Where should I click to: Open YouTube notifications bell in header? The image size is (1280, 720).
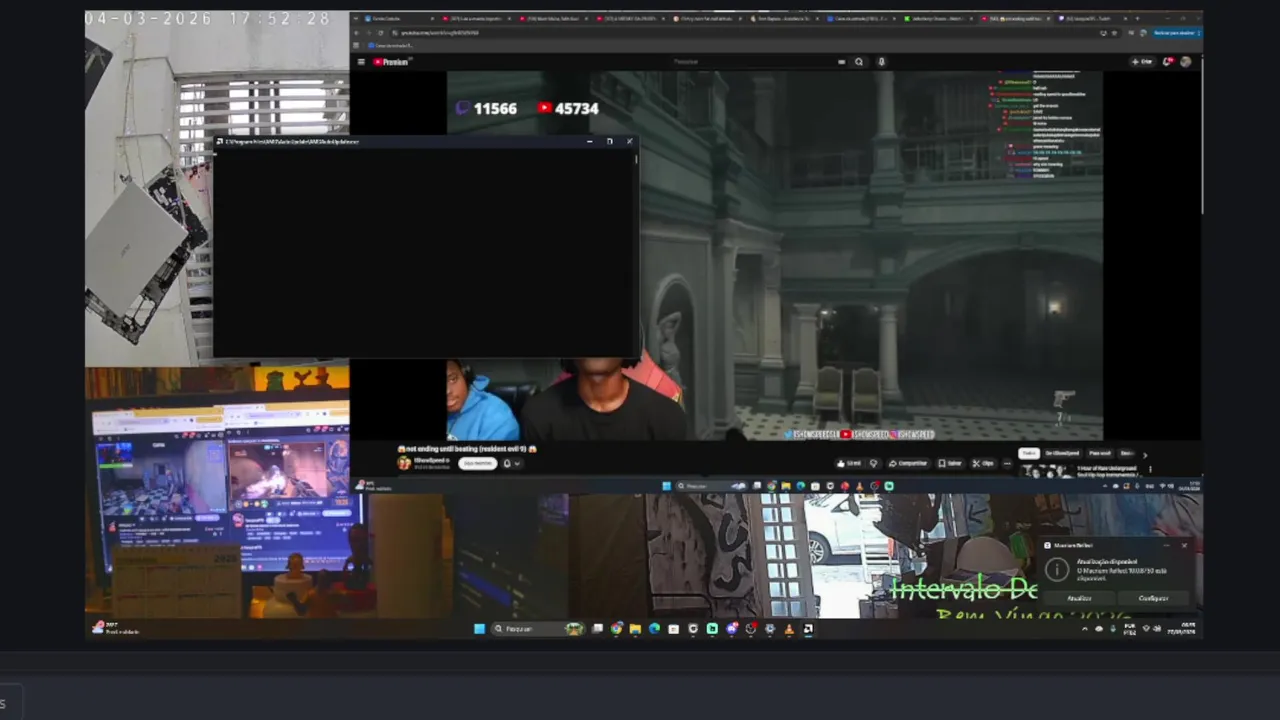click(x=1167, y=62)
